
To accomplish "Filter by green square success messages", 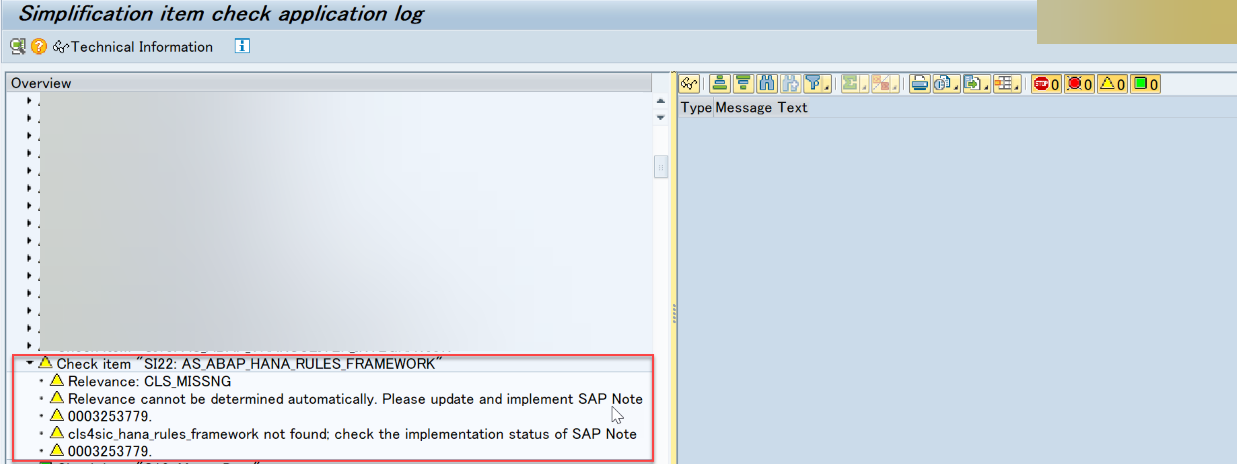I will (1145, 84).
